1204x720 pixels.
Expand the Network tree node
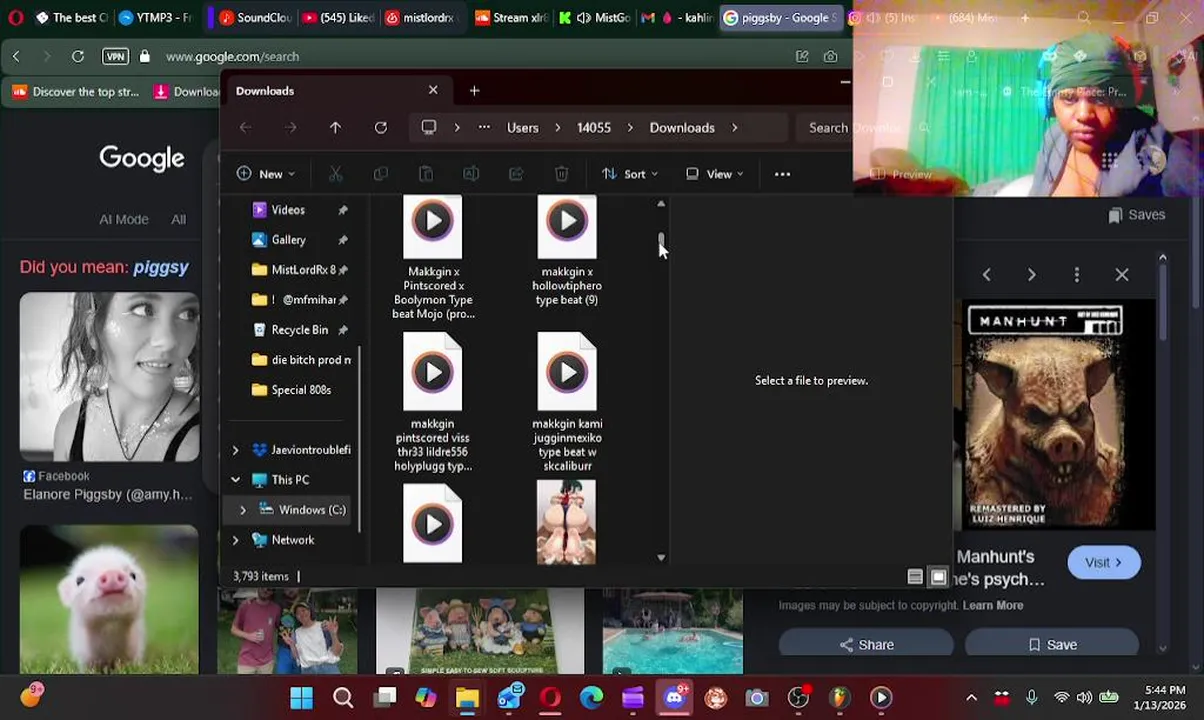tap(236, 540)
